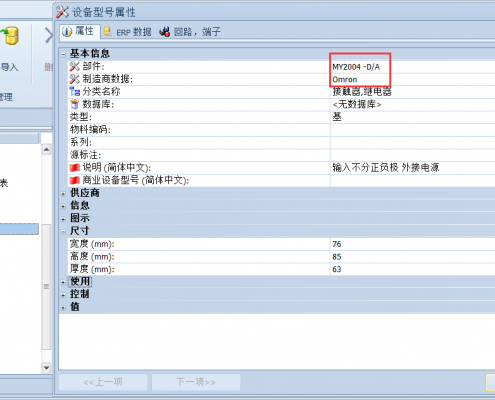
Task: Collapse the 基本信息 section
Action: pyautogui.click(x=63, y=54)
